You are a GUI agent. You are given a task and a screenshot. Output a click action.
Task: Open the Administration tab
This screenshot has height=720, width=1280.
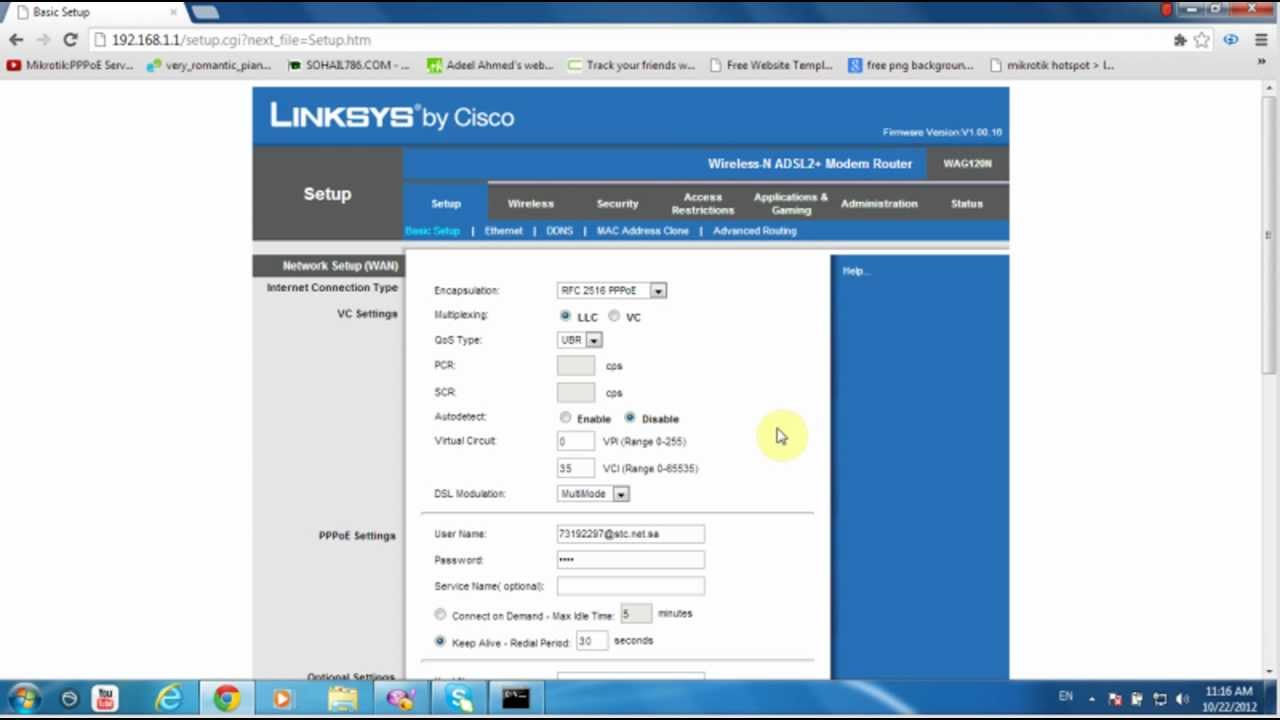pyautogui.click(x=879, y=204)
